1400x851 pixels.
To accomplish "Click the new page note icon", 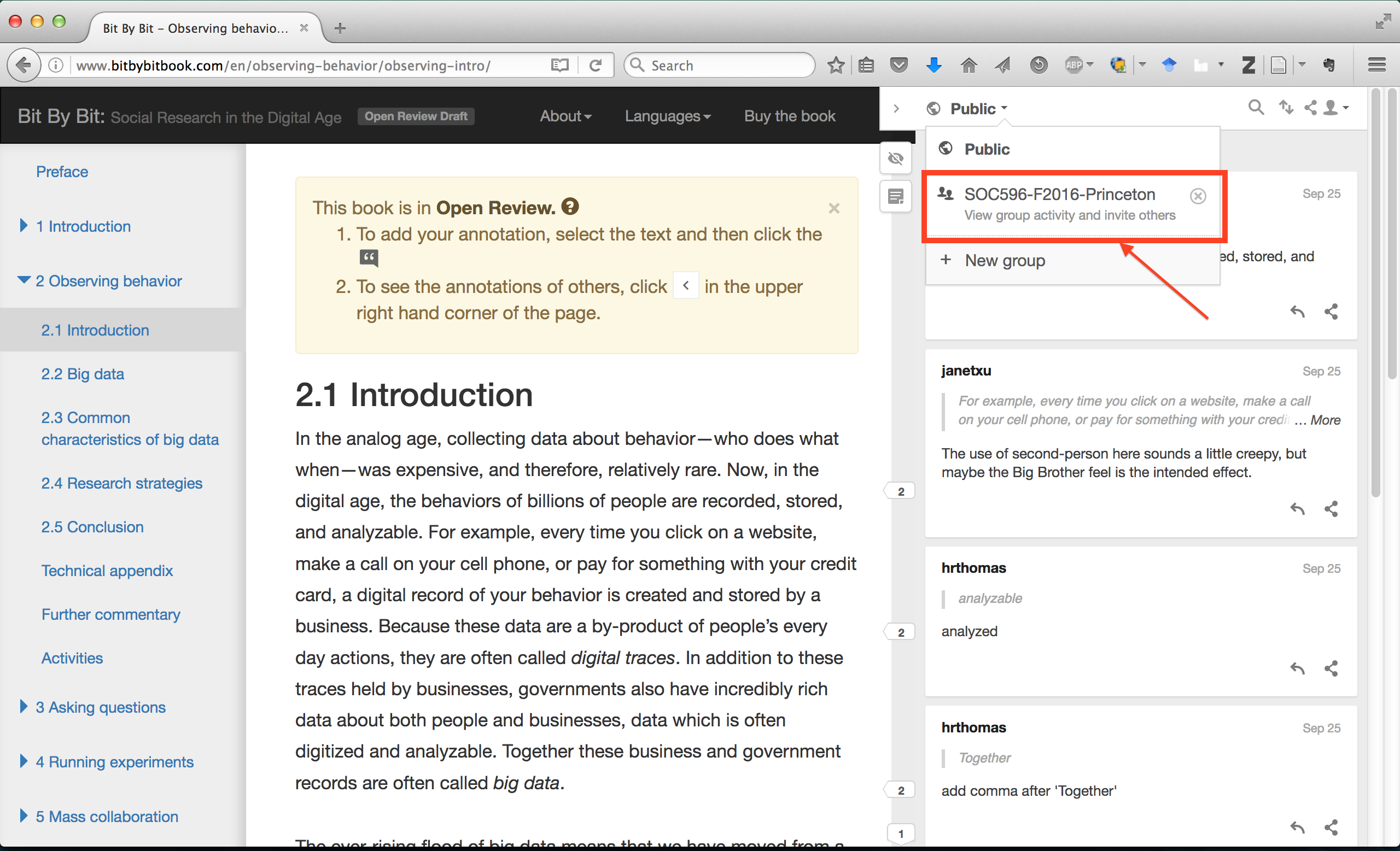I will tap(895, 197).
